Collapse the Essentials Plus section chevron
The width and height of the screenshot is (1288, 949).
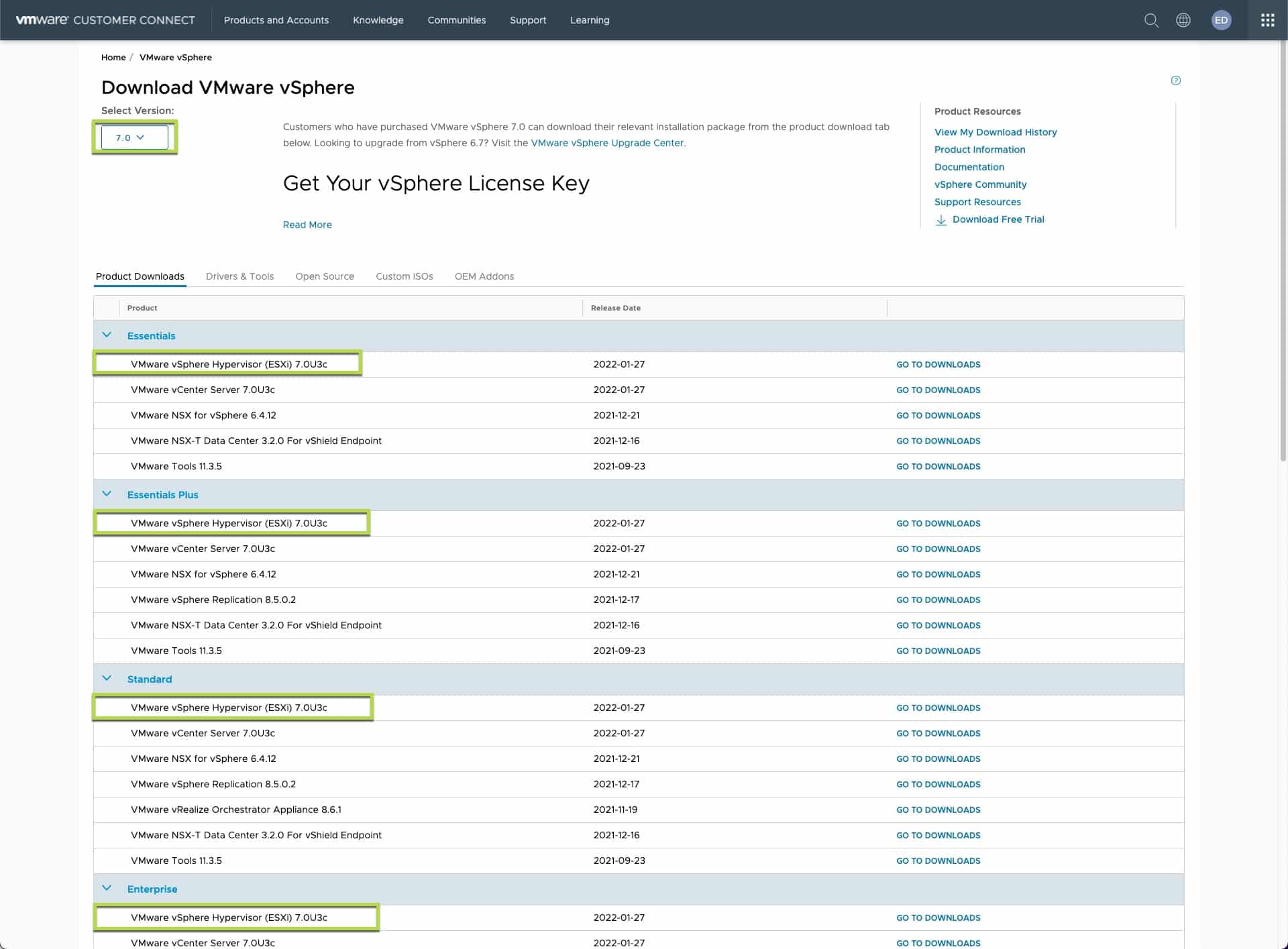tap(107, 494)
